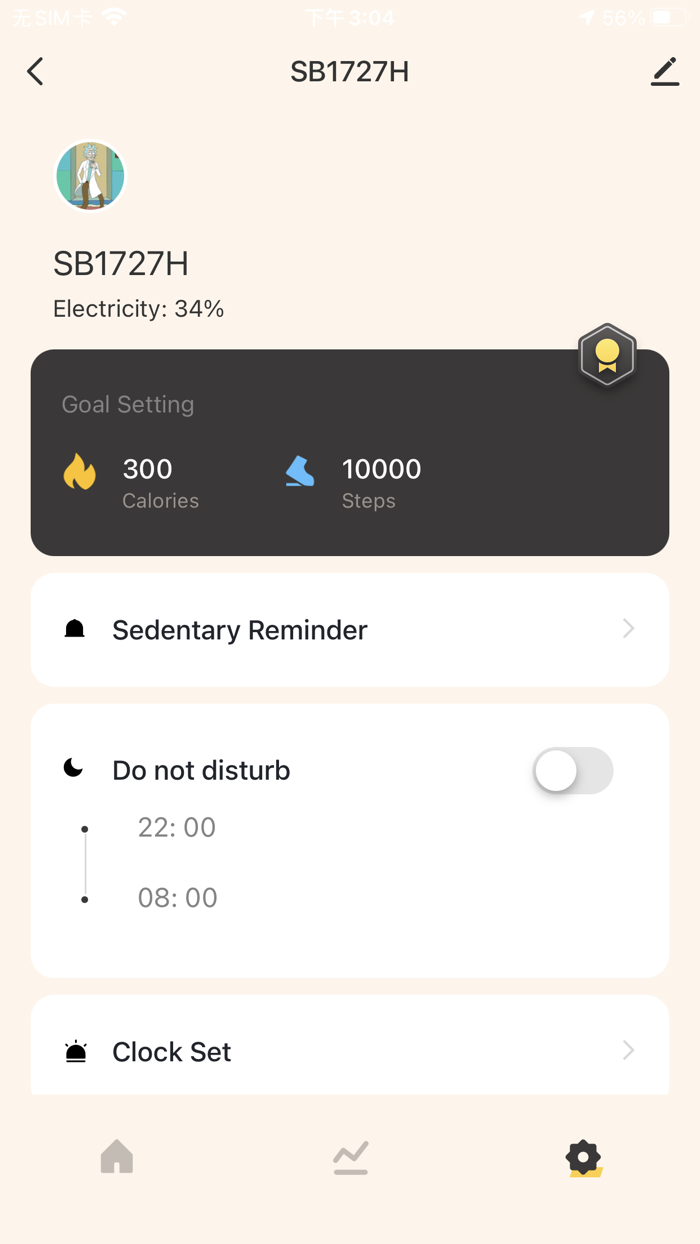Enable the Do not disturb switch
Screen dimensions: 700x1244
coord(572,770)
